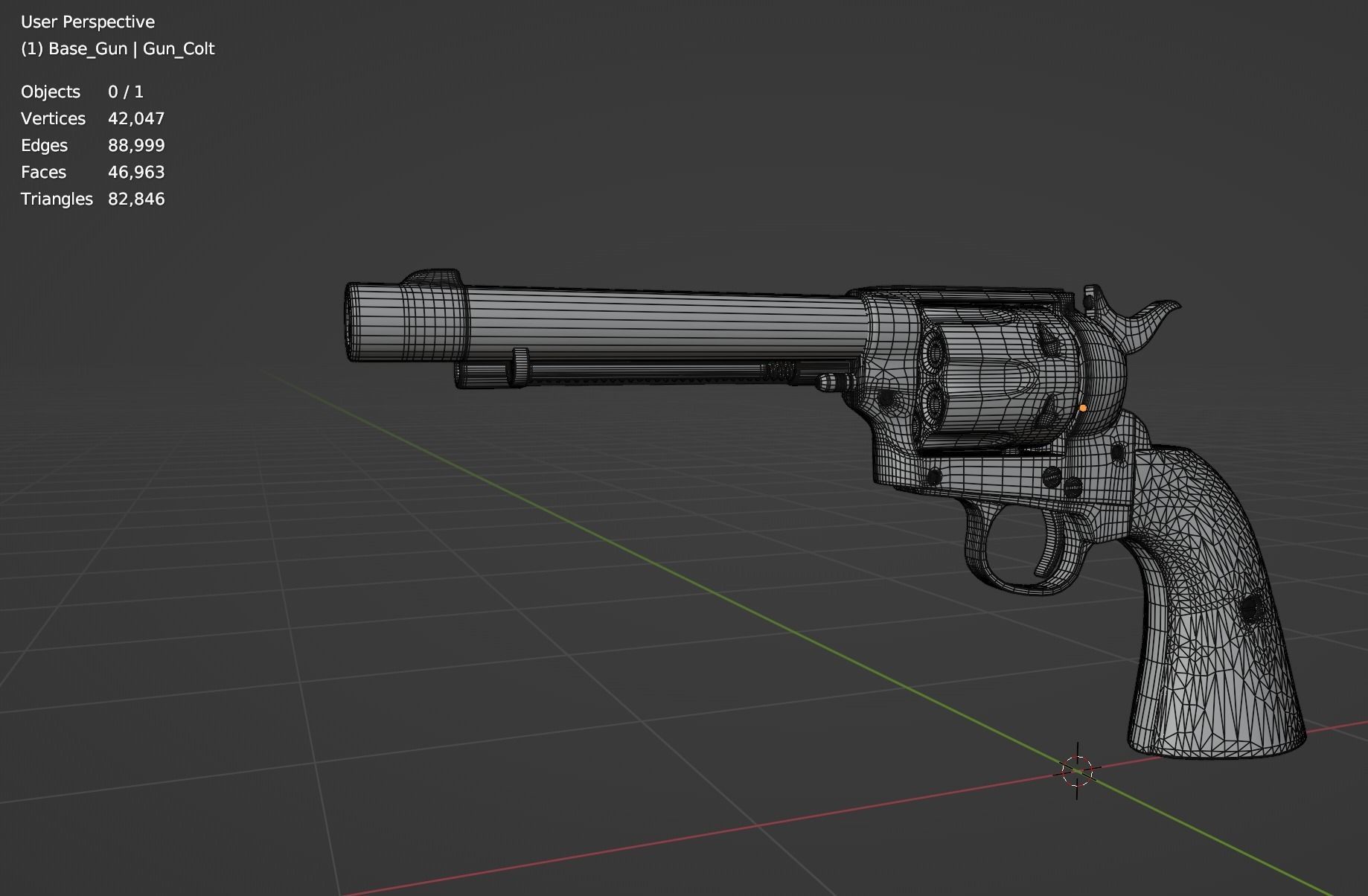Click the Objects count '0 / 1'
Screen dimensions: 1368x896
(x=126, y=92)
